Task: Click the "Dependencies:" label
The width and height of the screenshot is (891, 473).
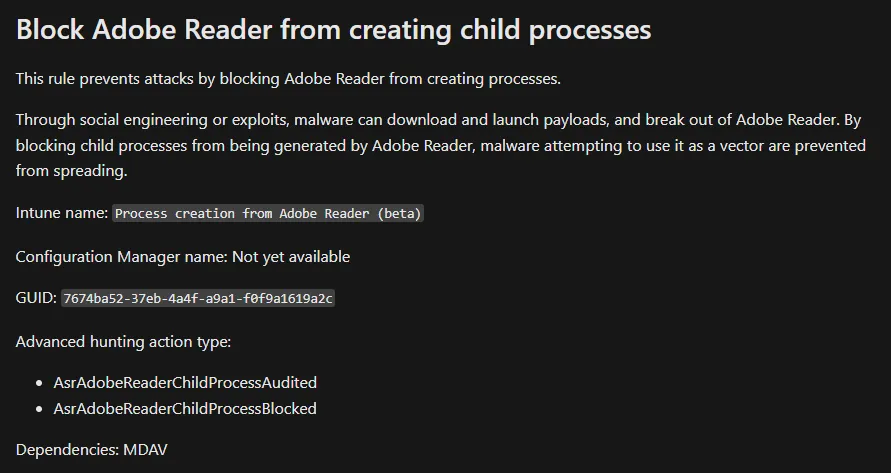Action: coord(67,450)
